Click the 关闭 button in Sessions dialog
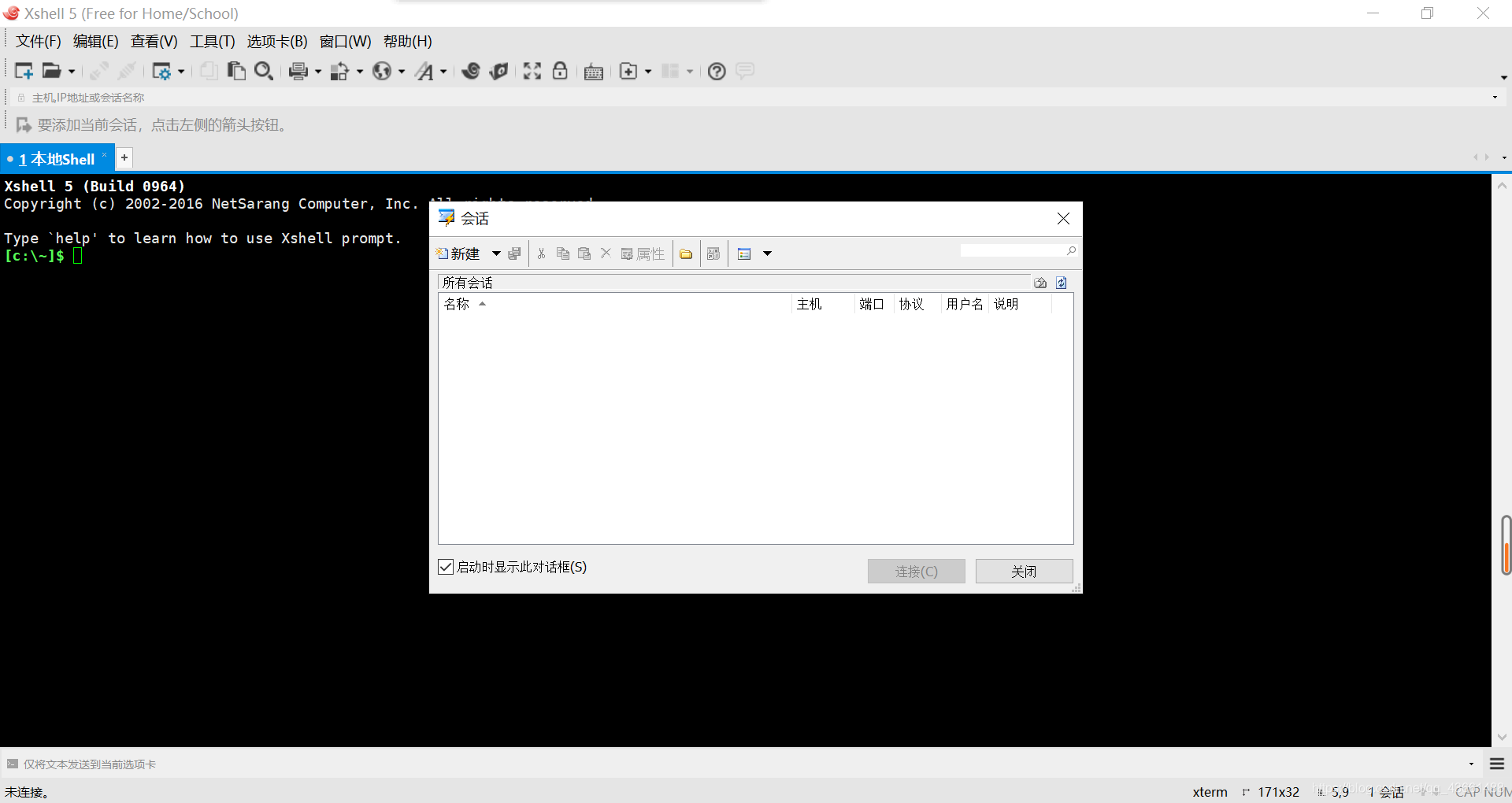 pyautogui.click(x=1024, y=572)
